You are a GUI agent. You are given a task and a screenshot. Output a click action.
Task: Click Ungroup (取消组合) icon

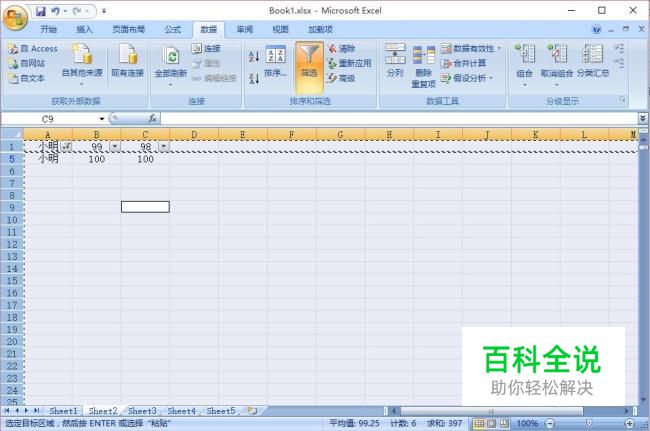tap(557, 54)
